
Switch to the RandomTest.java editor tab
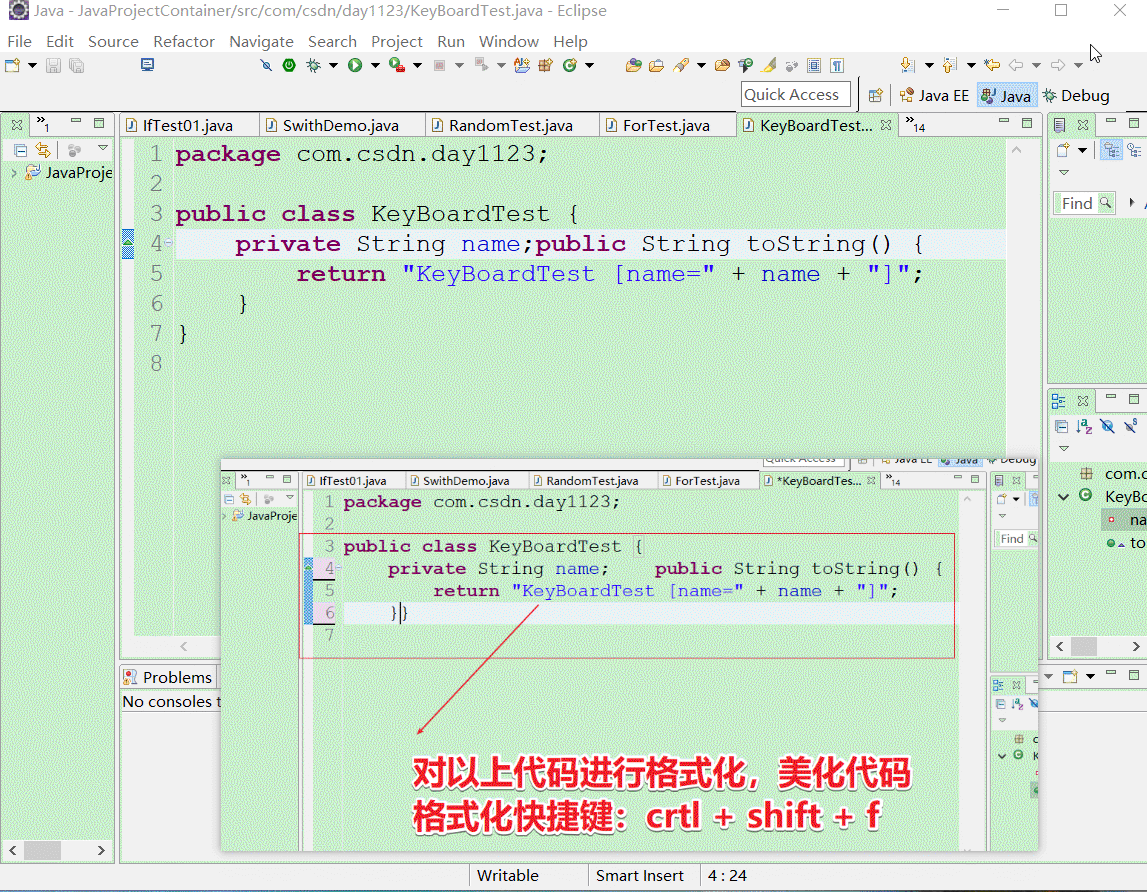511,125
